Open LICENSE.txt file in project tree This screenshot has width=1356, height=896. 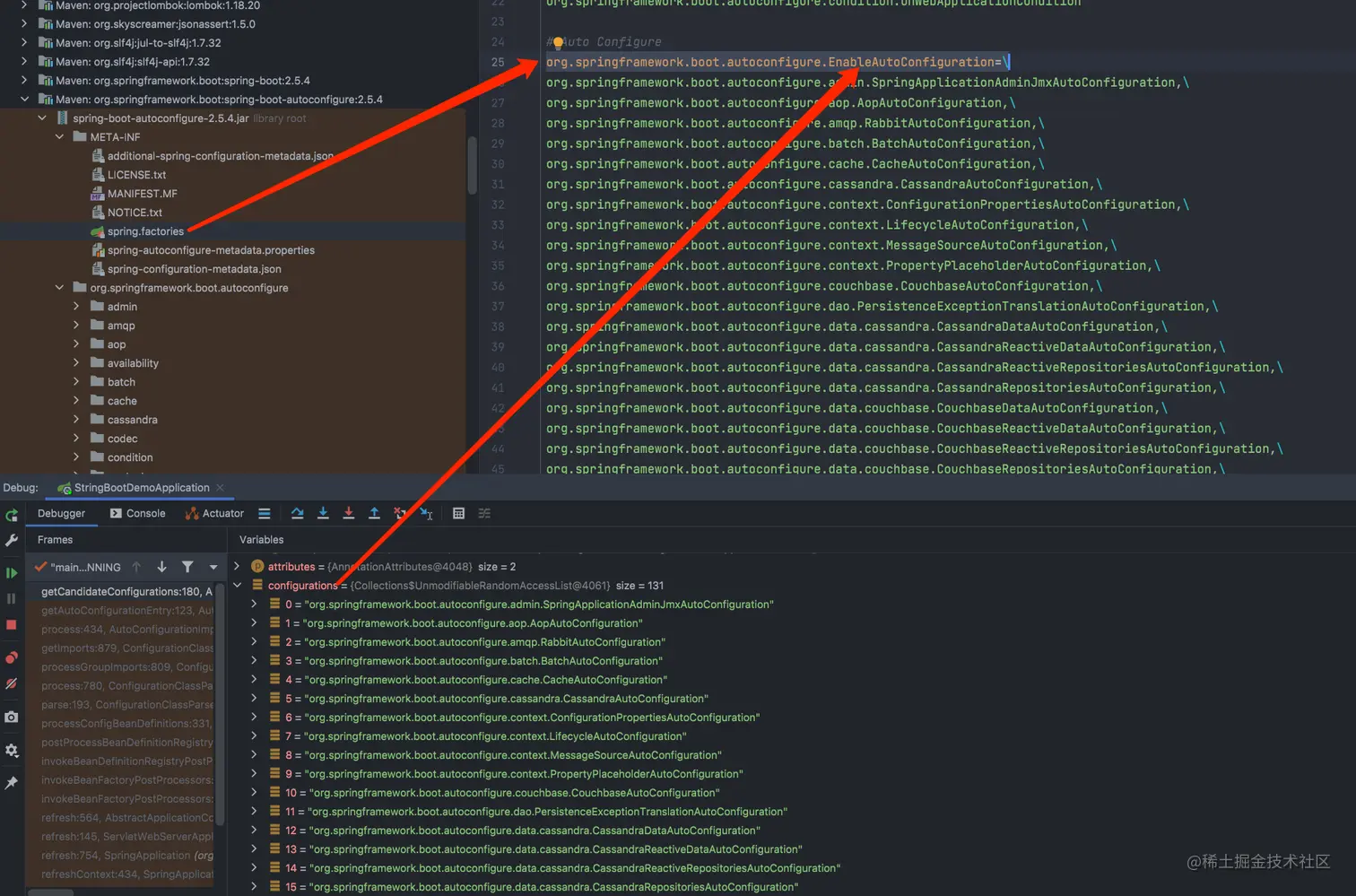[x=128, y=175]
